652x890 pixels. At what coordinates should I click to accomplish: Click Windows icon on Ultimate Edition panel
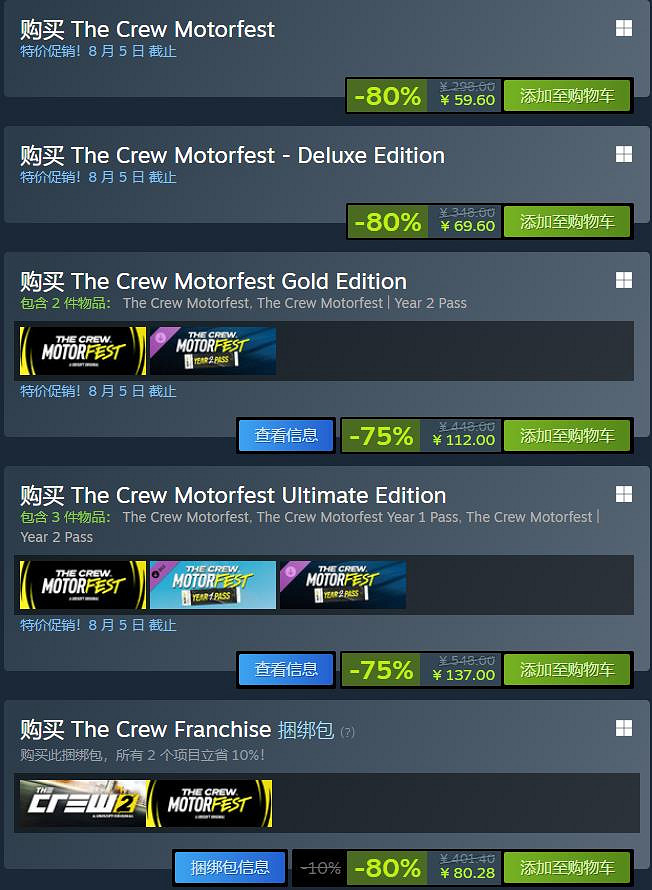[624, 494]
